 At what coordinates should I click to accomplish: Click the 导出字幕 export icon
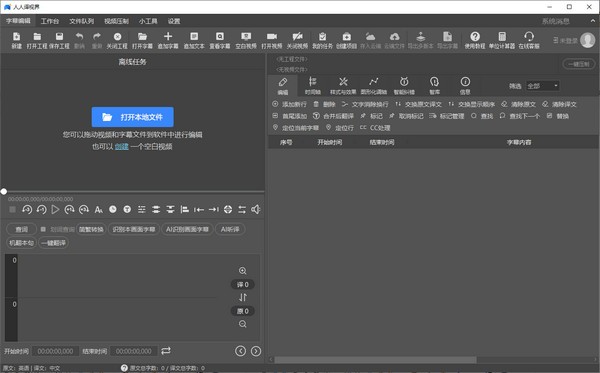pyautogui.click(x=447, y=40)
